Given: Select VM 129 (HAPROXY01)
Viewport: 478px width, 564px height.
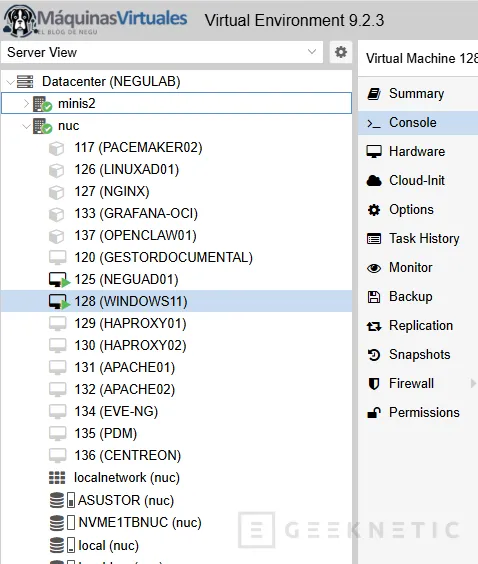Looking at the screenshot, I should click(131, 323).
